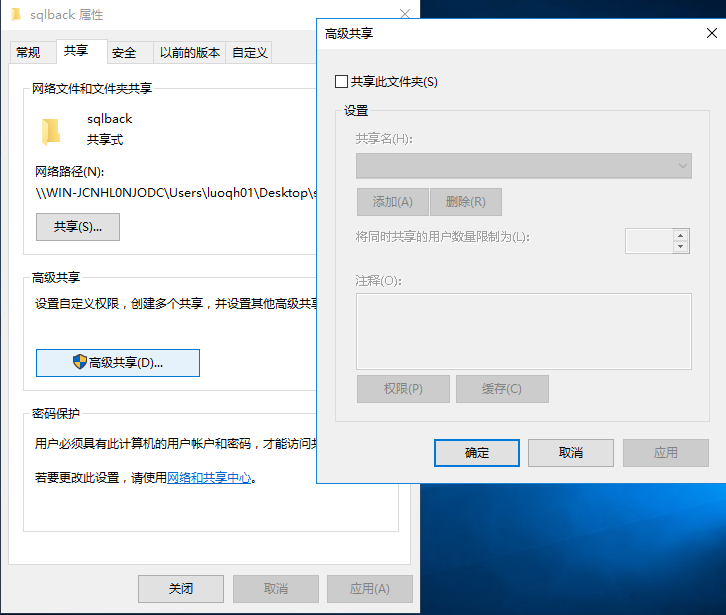Click the 共享式 status text
Image resolution: width=726 pixels, height=615 pixels.
(x=105, y=139)
